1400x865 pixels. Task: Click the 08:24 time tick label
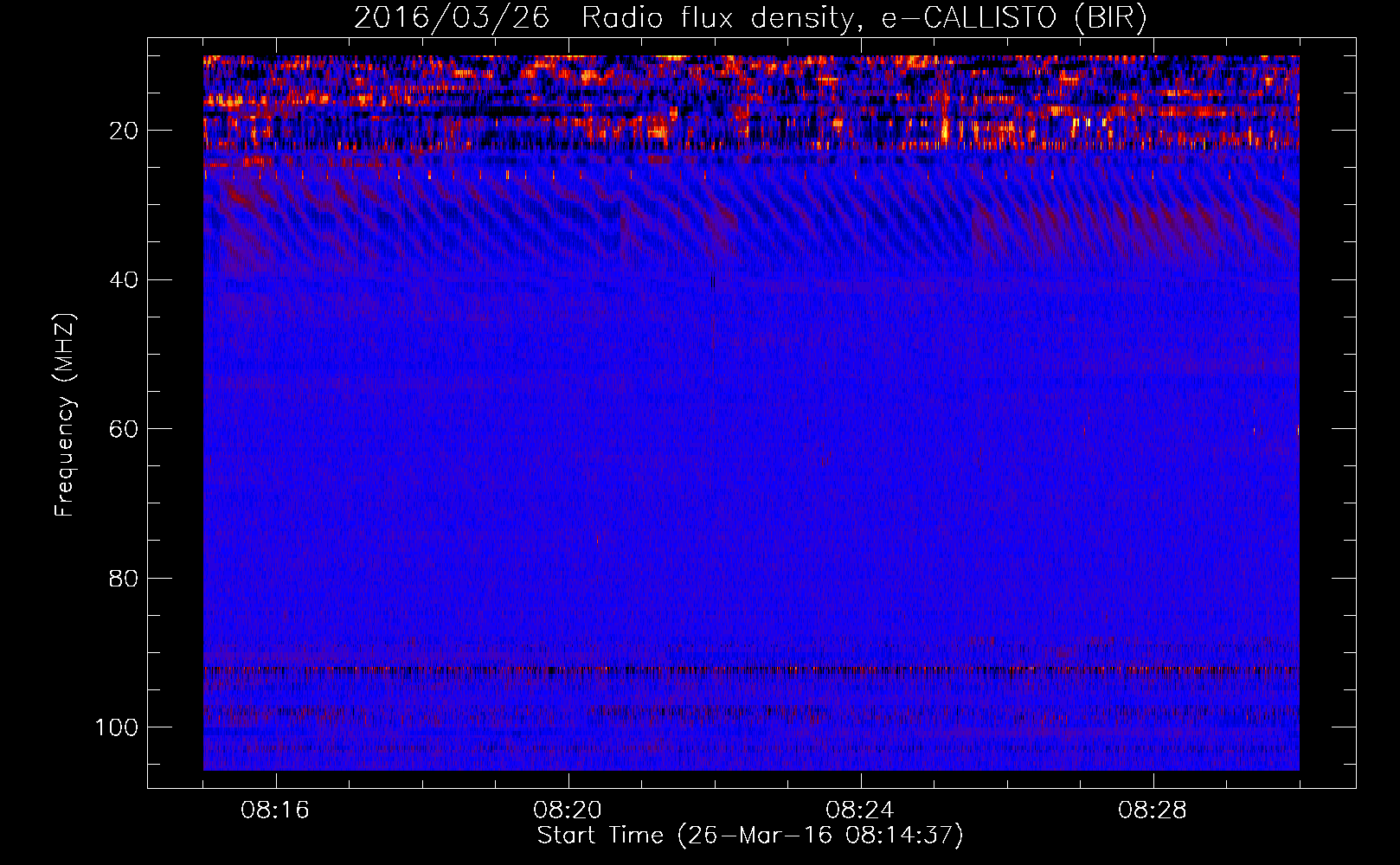[x=860, y=811]
